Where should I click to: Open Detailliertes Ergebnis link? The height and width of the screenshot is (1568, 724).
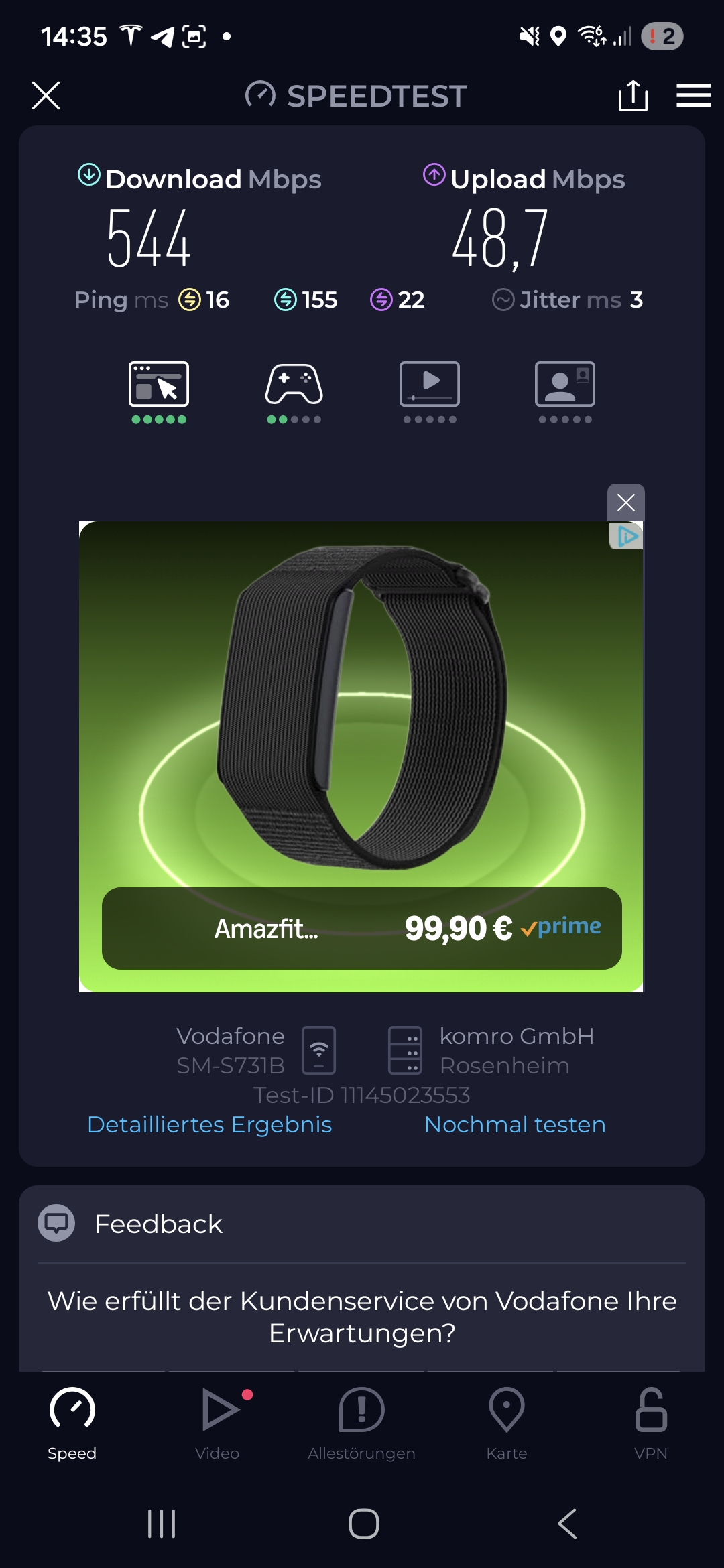tap(210, 1124)
